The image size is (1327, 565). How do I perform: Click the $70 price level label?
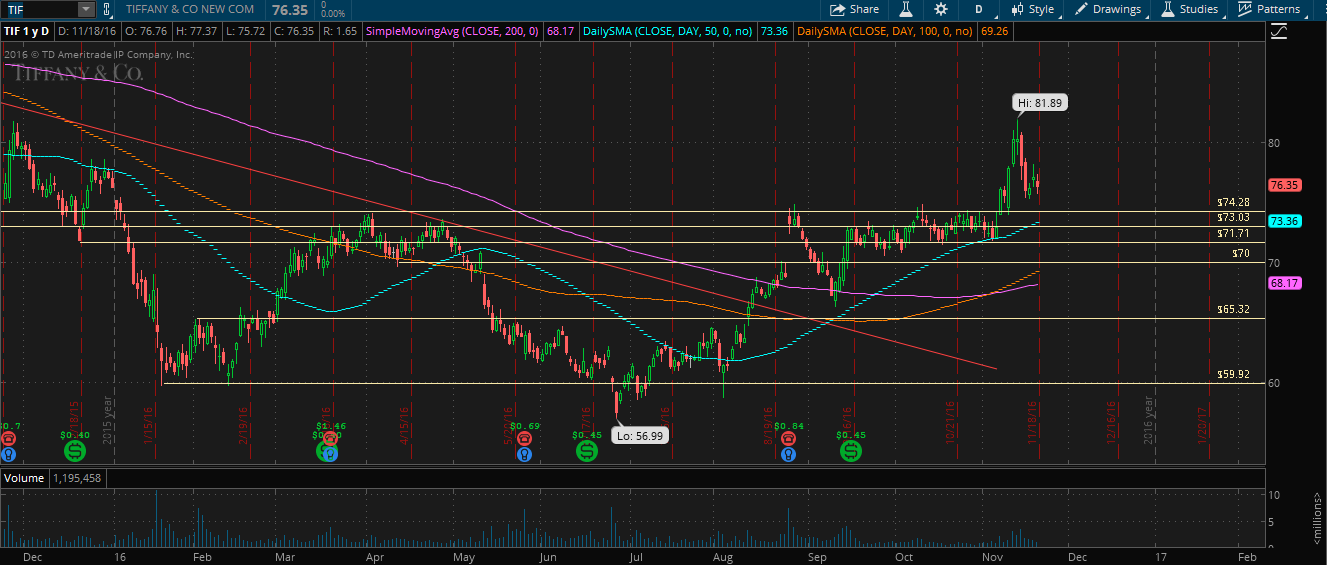click(1241, 254)
